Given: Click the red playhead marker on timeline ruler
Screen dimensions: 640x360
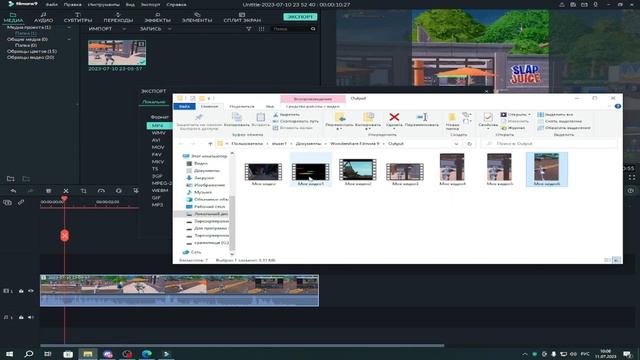Looking at the screenshot, I should 64,199.
